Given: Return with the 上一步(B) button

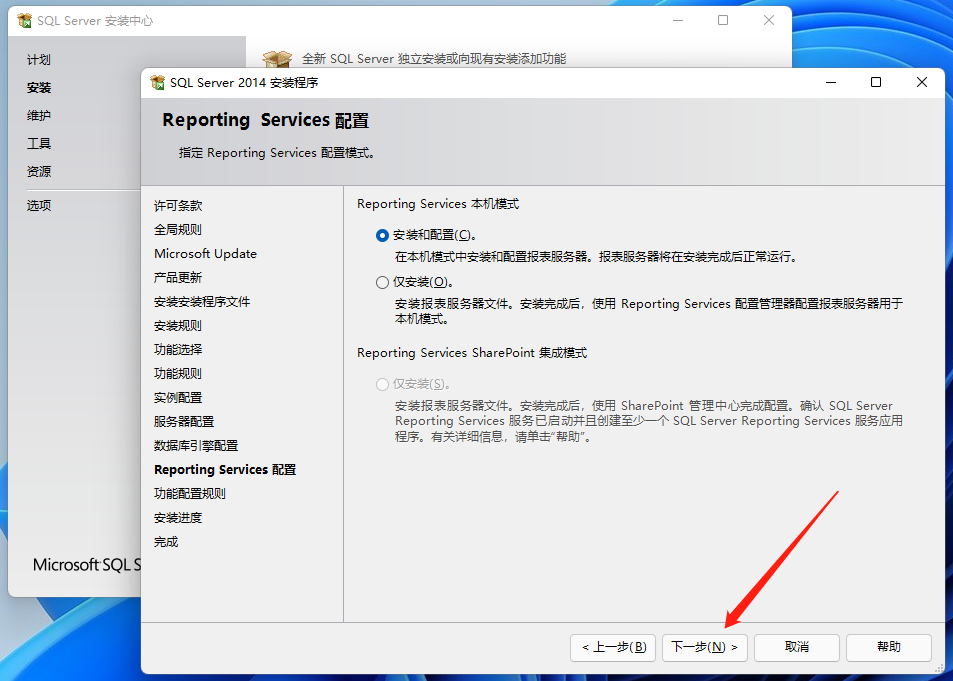Looking at the screenshot, I should tap(613, 648).
